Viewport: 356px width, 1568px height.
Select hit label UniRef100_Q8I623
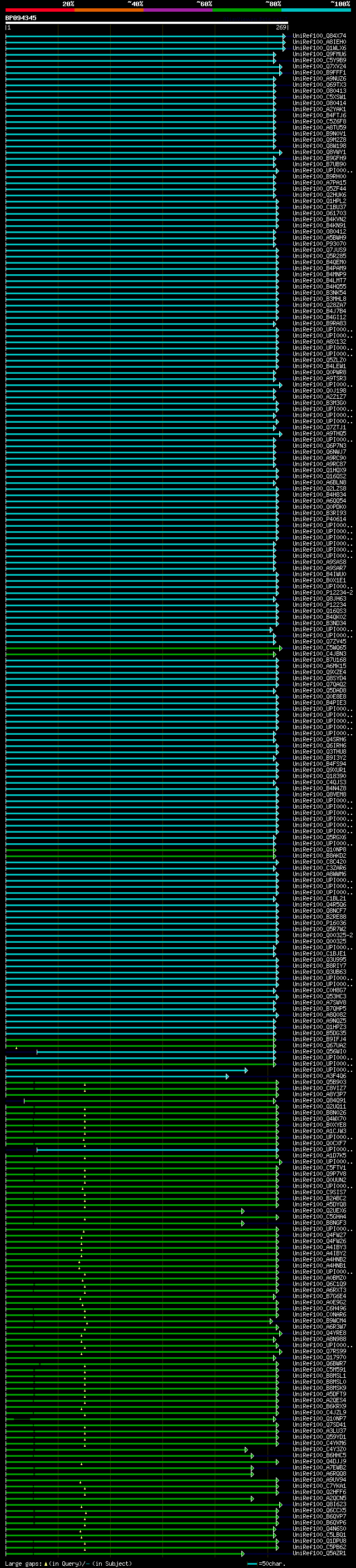[319, 1504]
